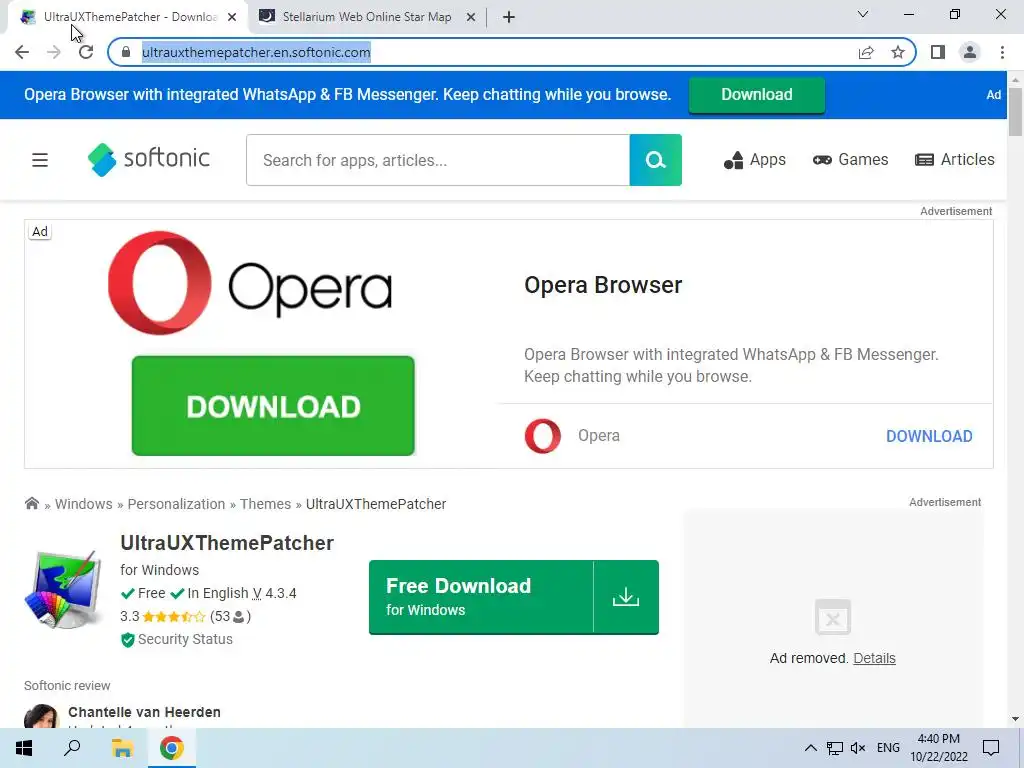The width and height of the screenshot is (1024, 768).
Task: Open the browser side panel
Action: point(938,52)
